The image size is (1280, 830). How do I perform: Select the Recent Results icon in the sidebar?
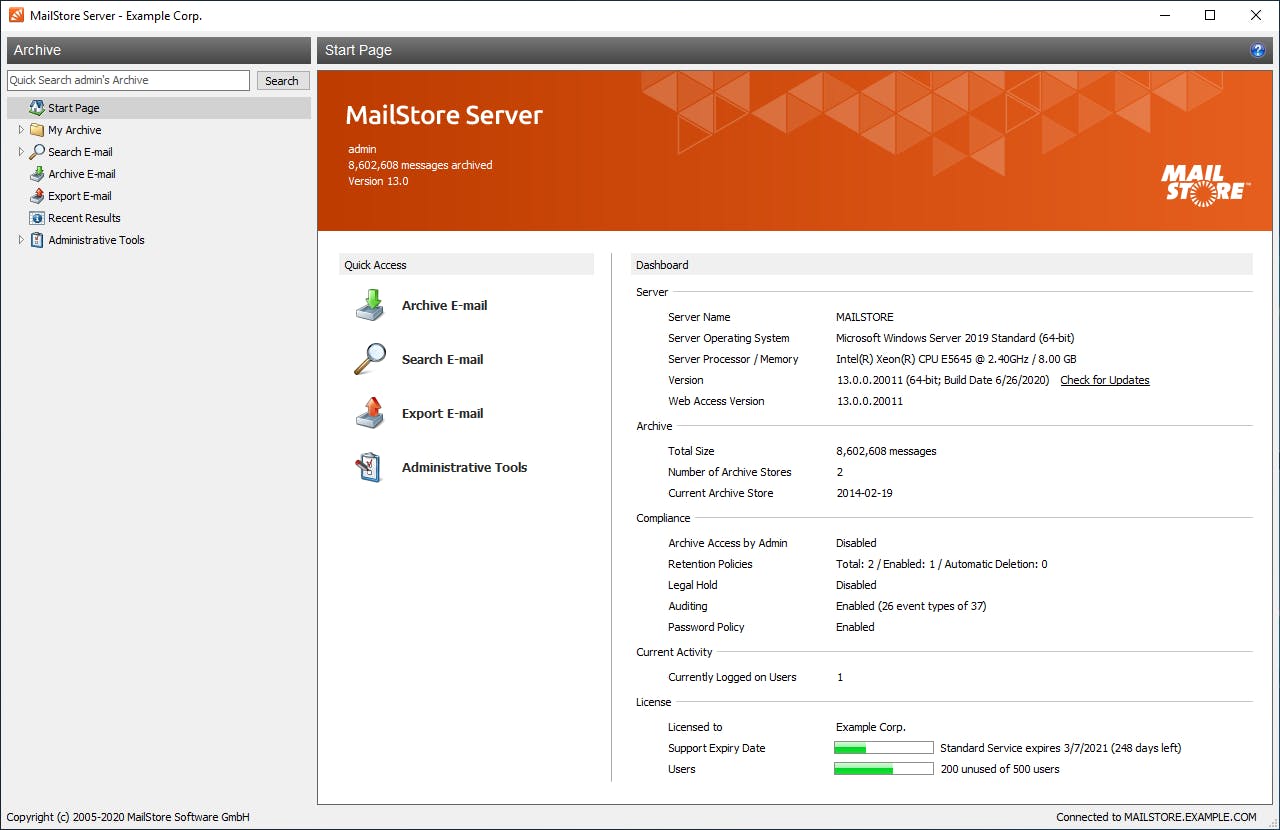[x=37, y=217]
